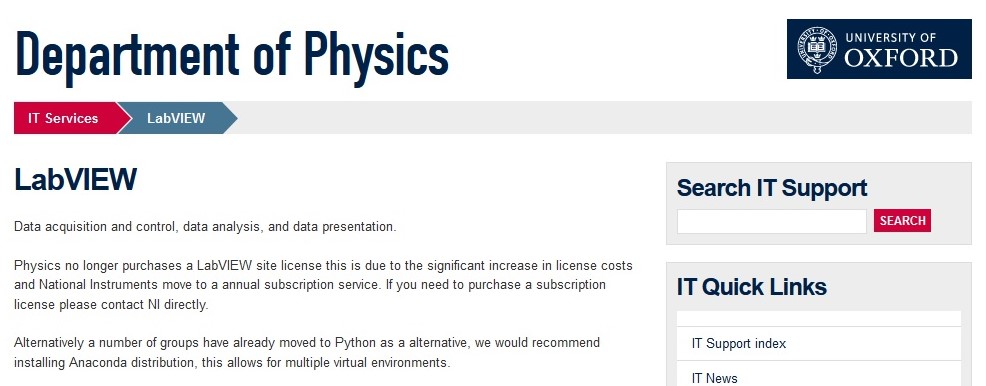Viewport: 986px width, 386px height.
Task: Click the OXFORD wordmark in the logo
Action: (x=900, y=58)
